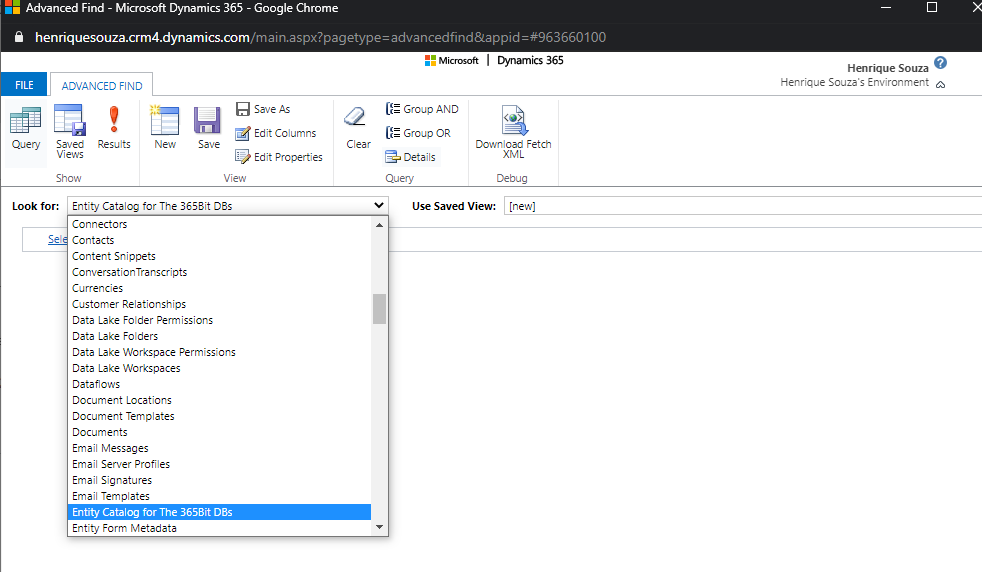Choose Email Server Profiles
Image resolution: width=982 pixels, height=572 pixels.
(219, 464)
